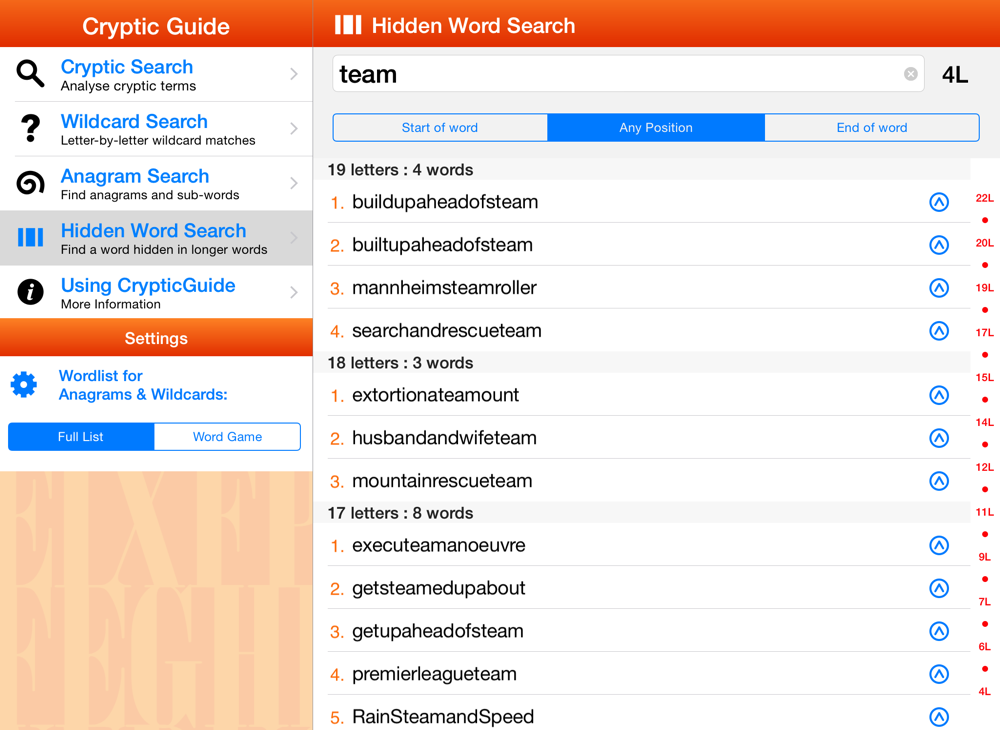Viewport: 1000px width, 730px height.
Task: Click the info icon beside Using CrypticGuide
Action: [x=30, y=292]
